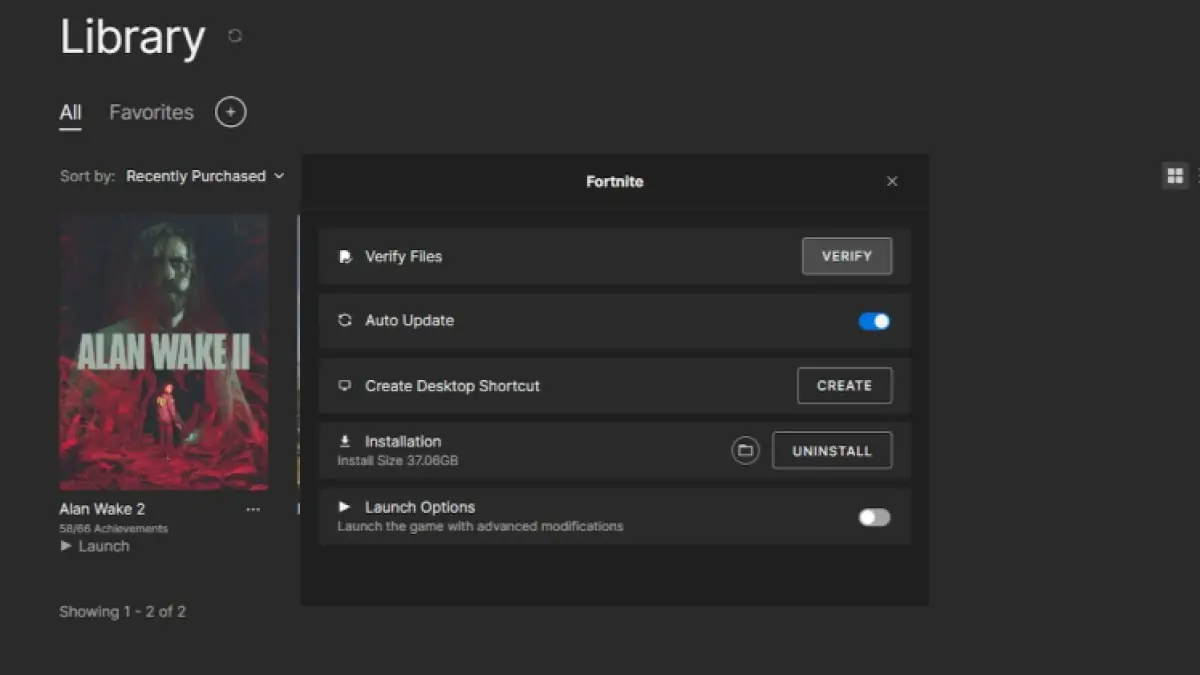Click the Showing 1 - 2 of 2 text
This screenshot has height=675, width=1200.
123,611
